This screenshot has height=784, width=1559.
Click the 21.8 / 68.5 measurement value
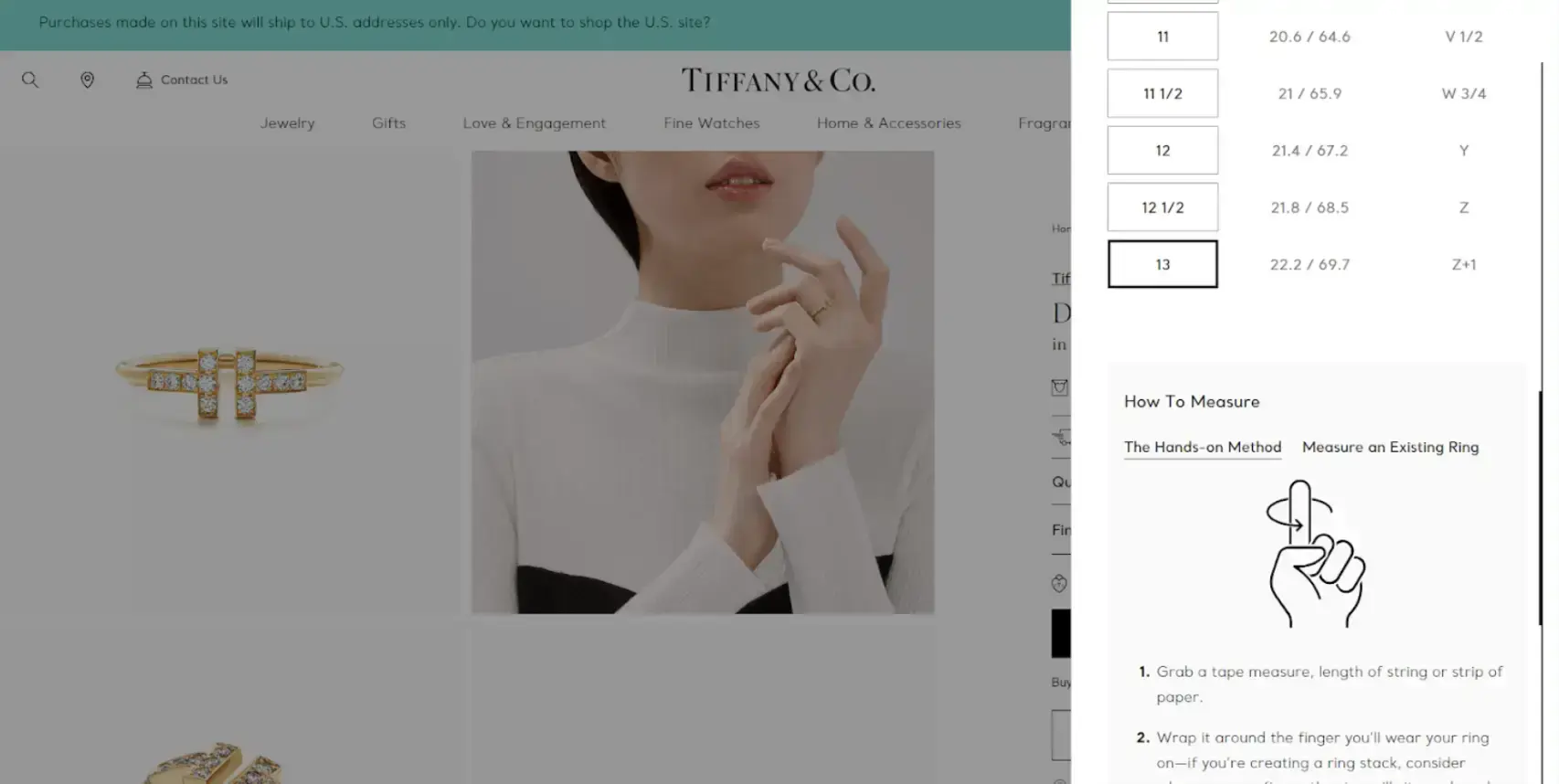1310,207
